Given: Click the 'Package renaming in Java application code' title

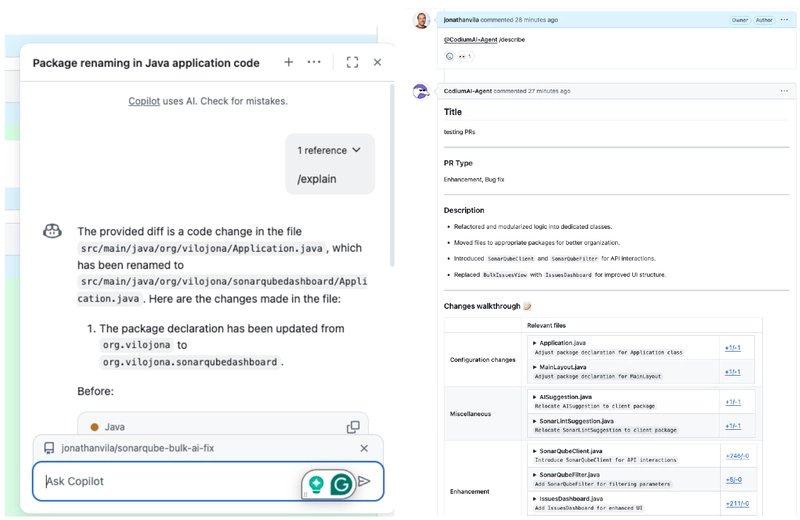Looking at the screenshot, I should pyautogui.click(x=146, y=63).
